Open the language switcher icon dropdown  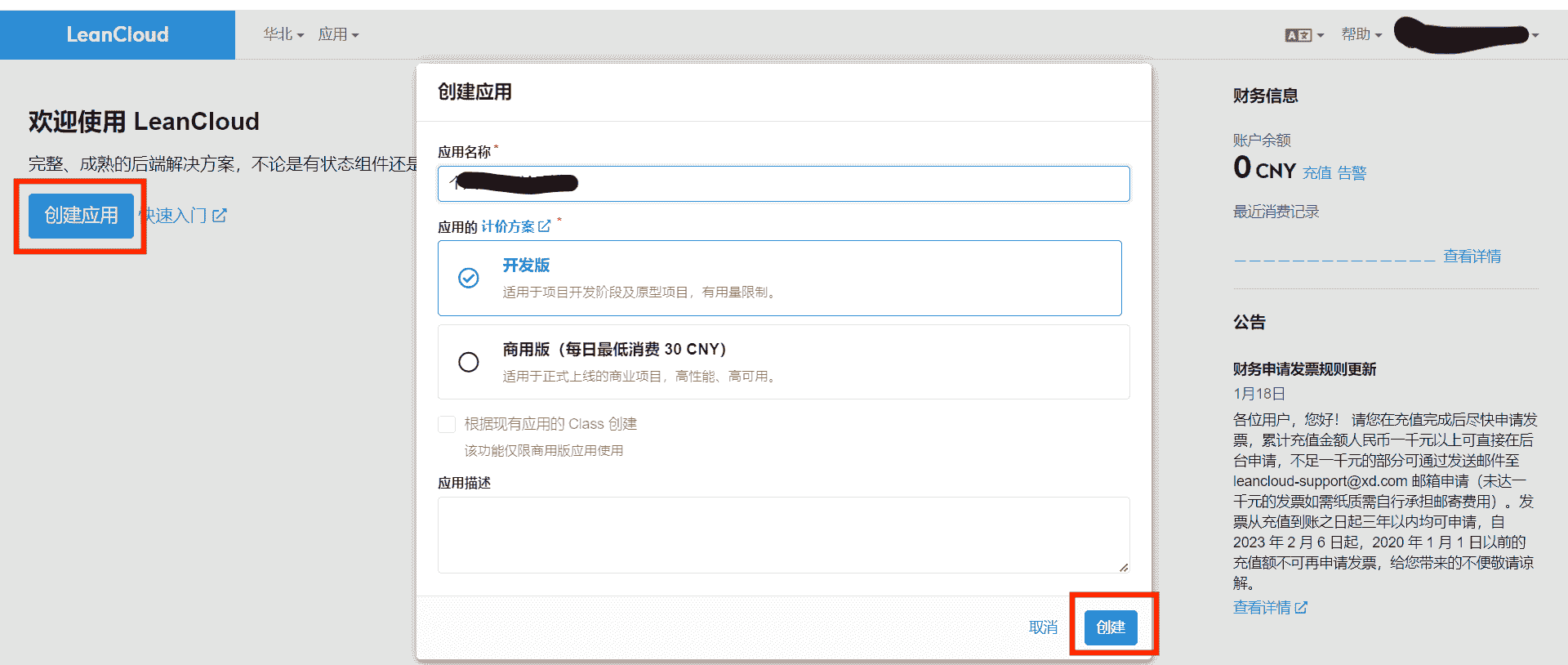[1304, 35]
